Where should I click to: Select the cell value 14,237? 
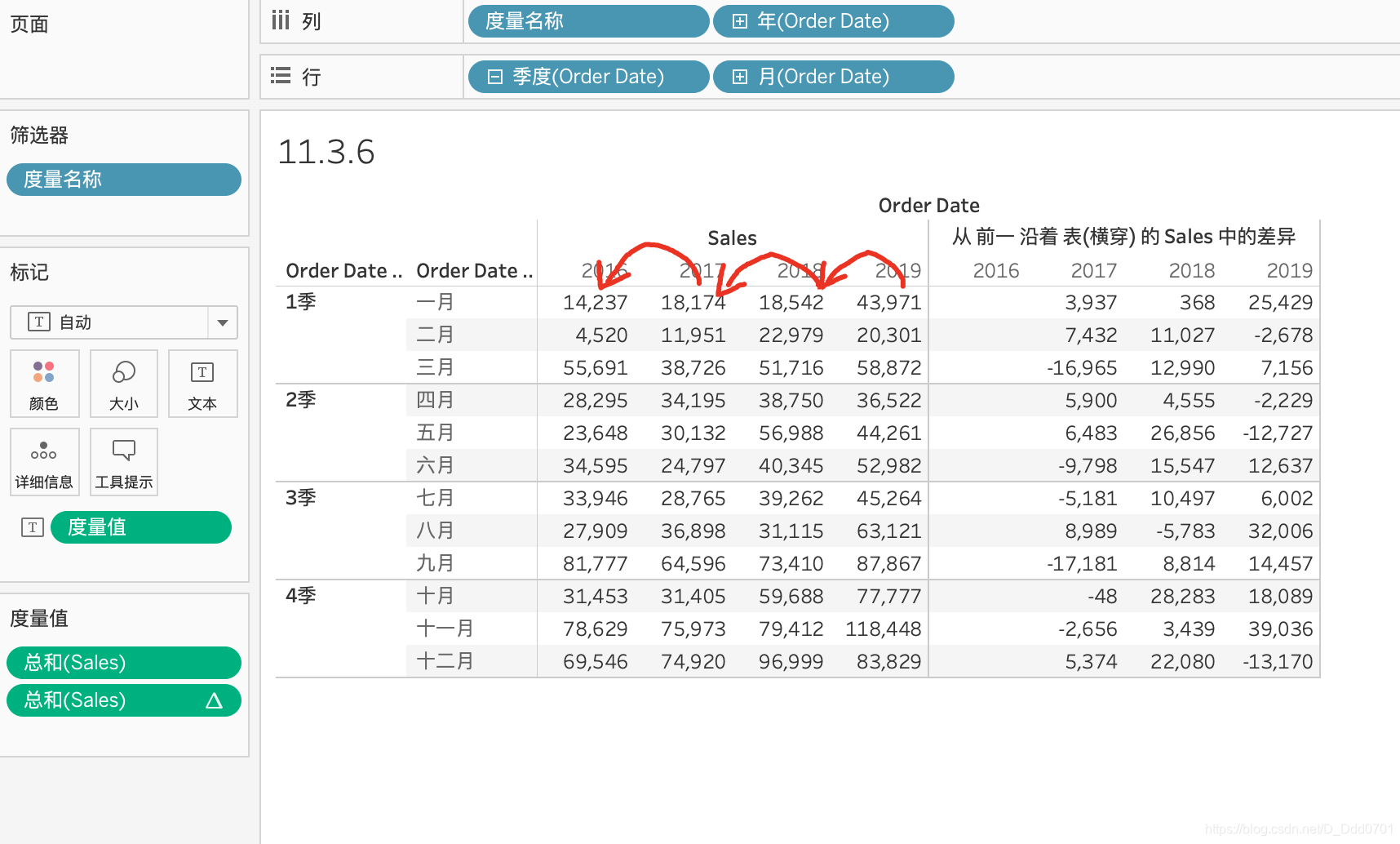(595, 303)
